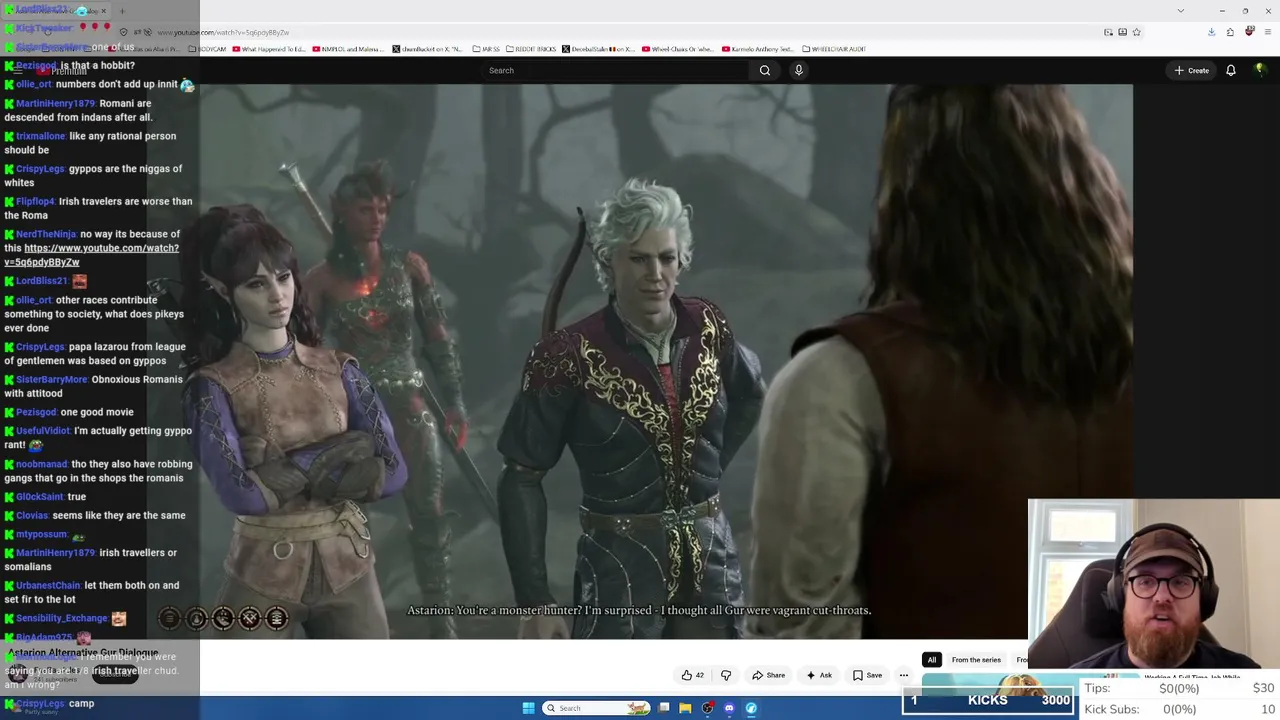Click the 'Astarion Alternative Gur Dialogue' video title
1280x720 pixels.
pos(83,652)
